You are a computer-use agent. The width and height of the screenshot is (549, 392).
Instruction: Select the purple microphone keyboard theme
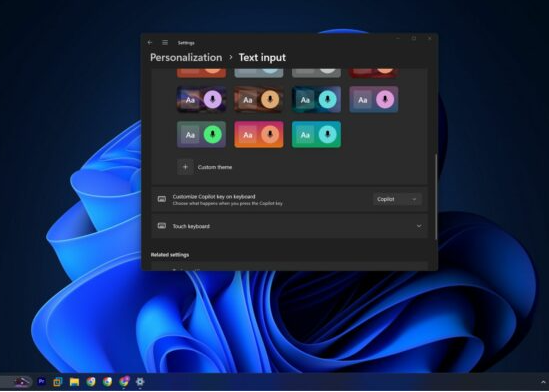pyautogui.click(x=201, y=100)
